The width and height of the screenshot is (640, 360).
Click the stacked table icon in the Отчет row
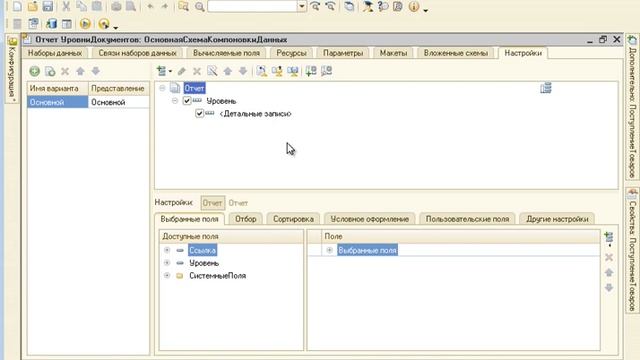546,88
